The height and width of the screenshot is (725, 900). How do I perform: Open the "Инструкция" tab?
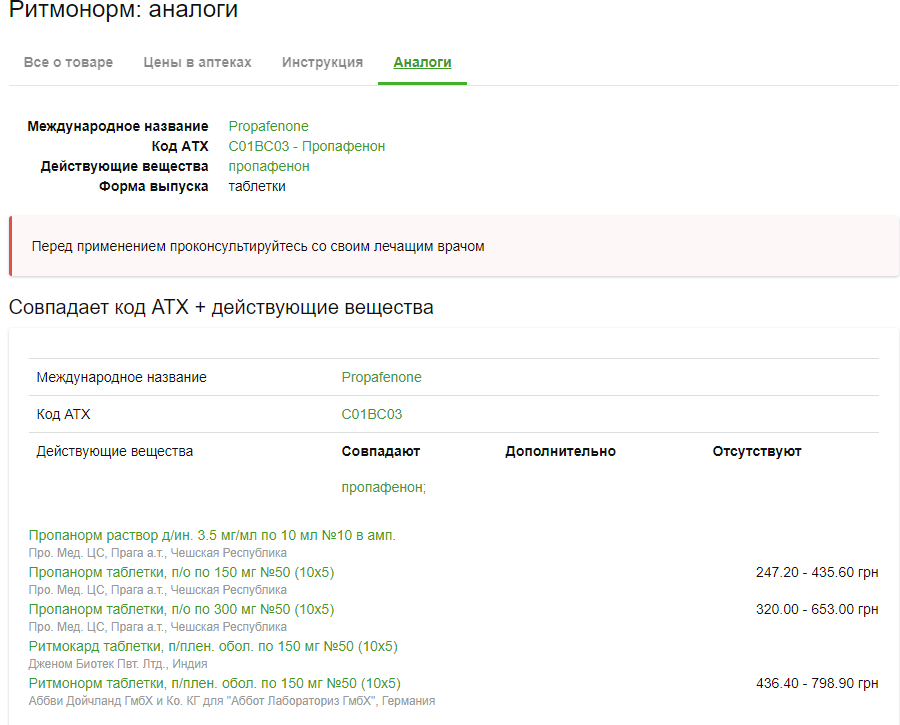[x=323, y=62]
